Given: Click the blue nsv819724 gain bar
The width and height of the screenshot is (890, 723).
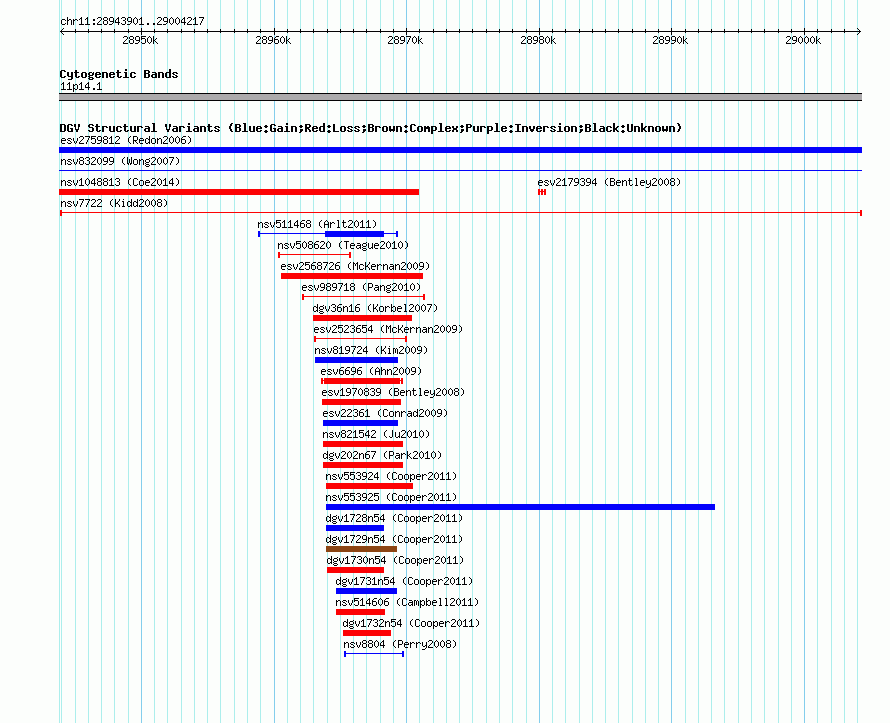Looking at the screenshot, I should point(356,360).
